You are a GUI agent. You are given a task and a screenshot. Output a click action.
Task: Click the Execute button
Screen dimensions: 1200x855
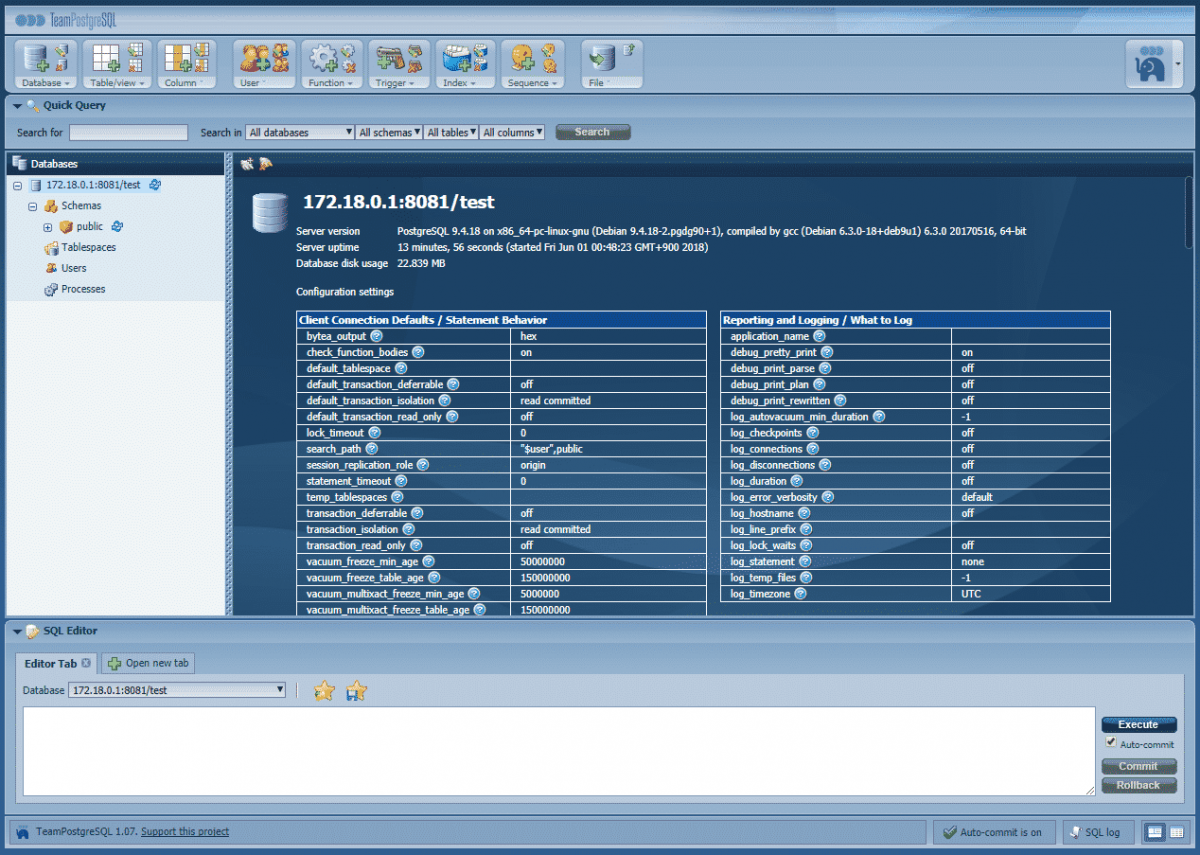coord(1139,725)
